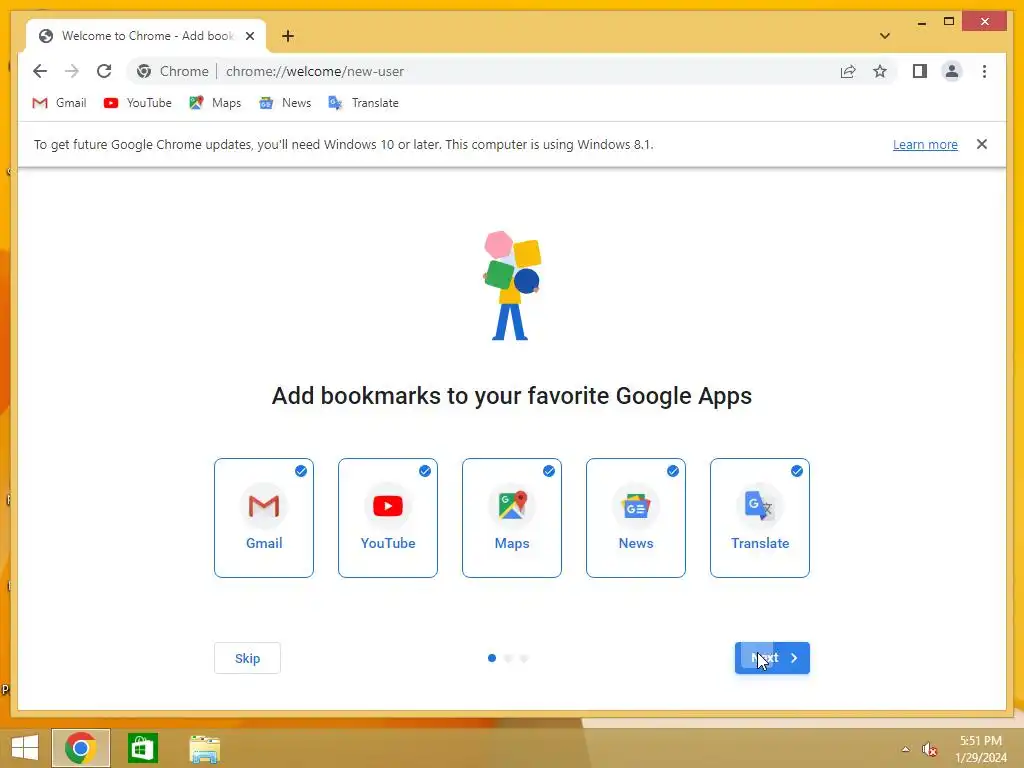Viewport: 1024px width, 768px height.
Task: Select the Translate icon card
Action: click(760, 518)
